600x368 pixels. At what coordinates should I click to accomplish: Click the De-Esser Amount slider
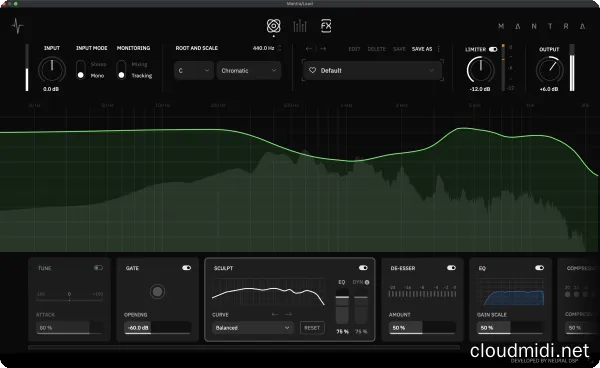coord(422,328)
